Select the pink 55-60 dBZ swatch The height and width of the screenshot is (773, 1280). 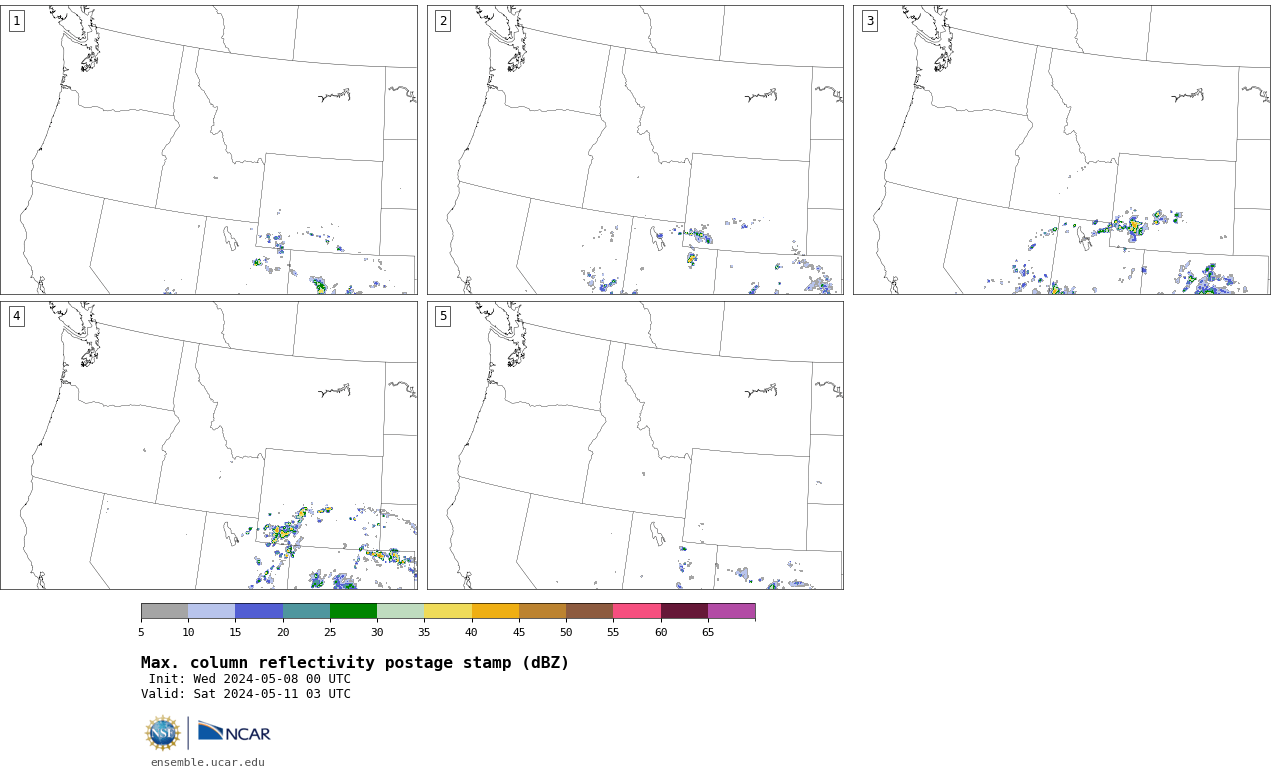click(637, 611)
